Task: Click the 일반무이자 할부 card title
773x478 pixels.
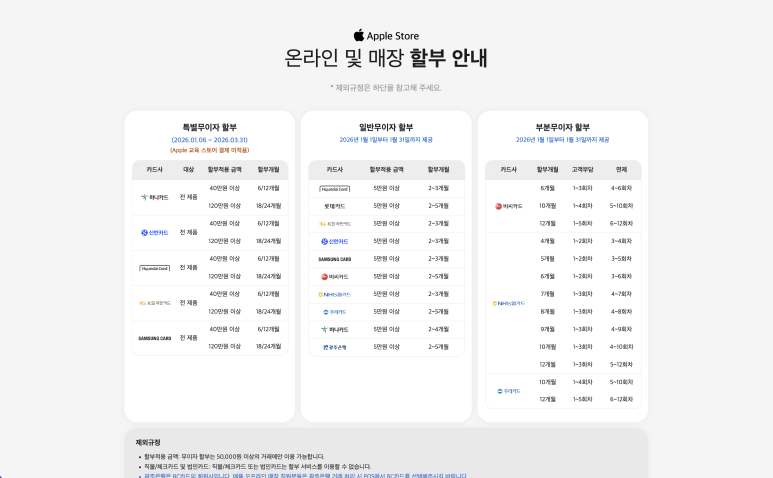Action: tap(386, 127)
